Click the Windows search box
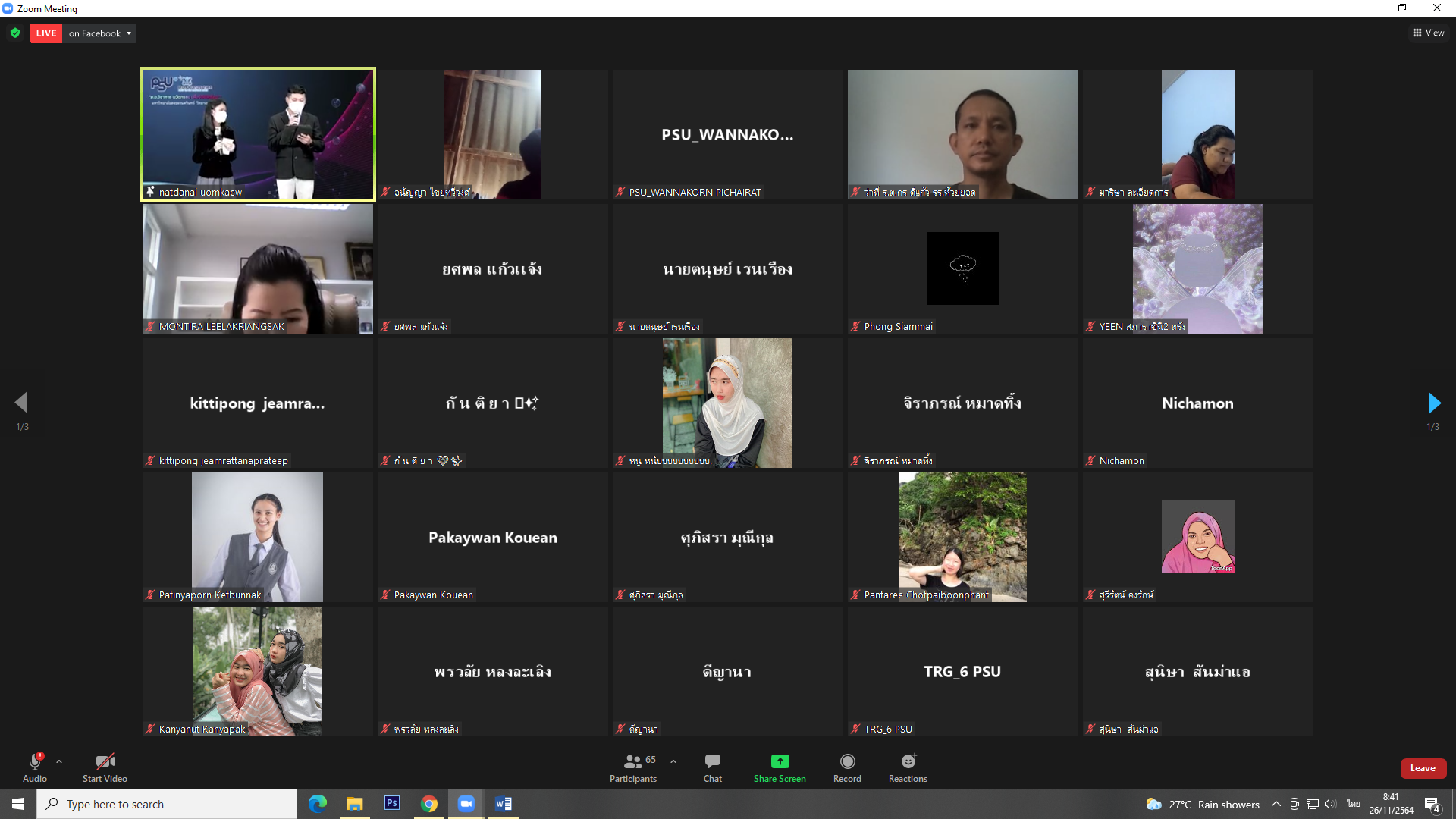This screenshot has width=1456, height=819. pos(167,804)
